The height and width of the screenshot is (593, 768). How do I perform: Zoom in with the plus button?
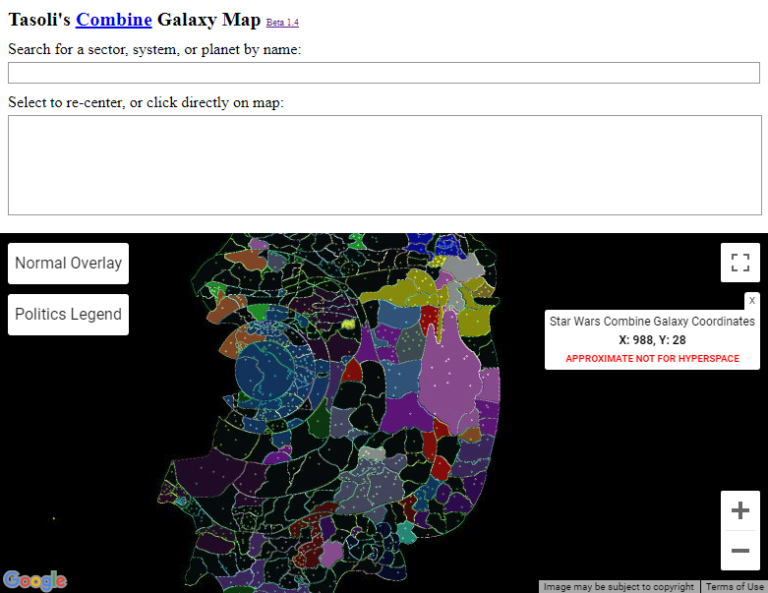click(740, 511)
